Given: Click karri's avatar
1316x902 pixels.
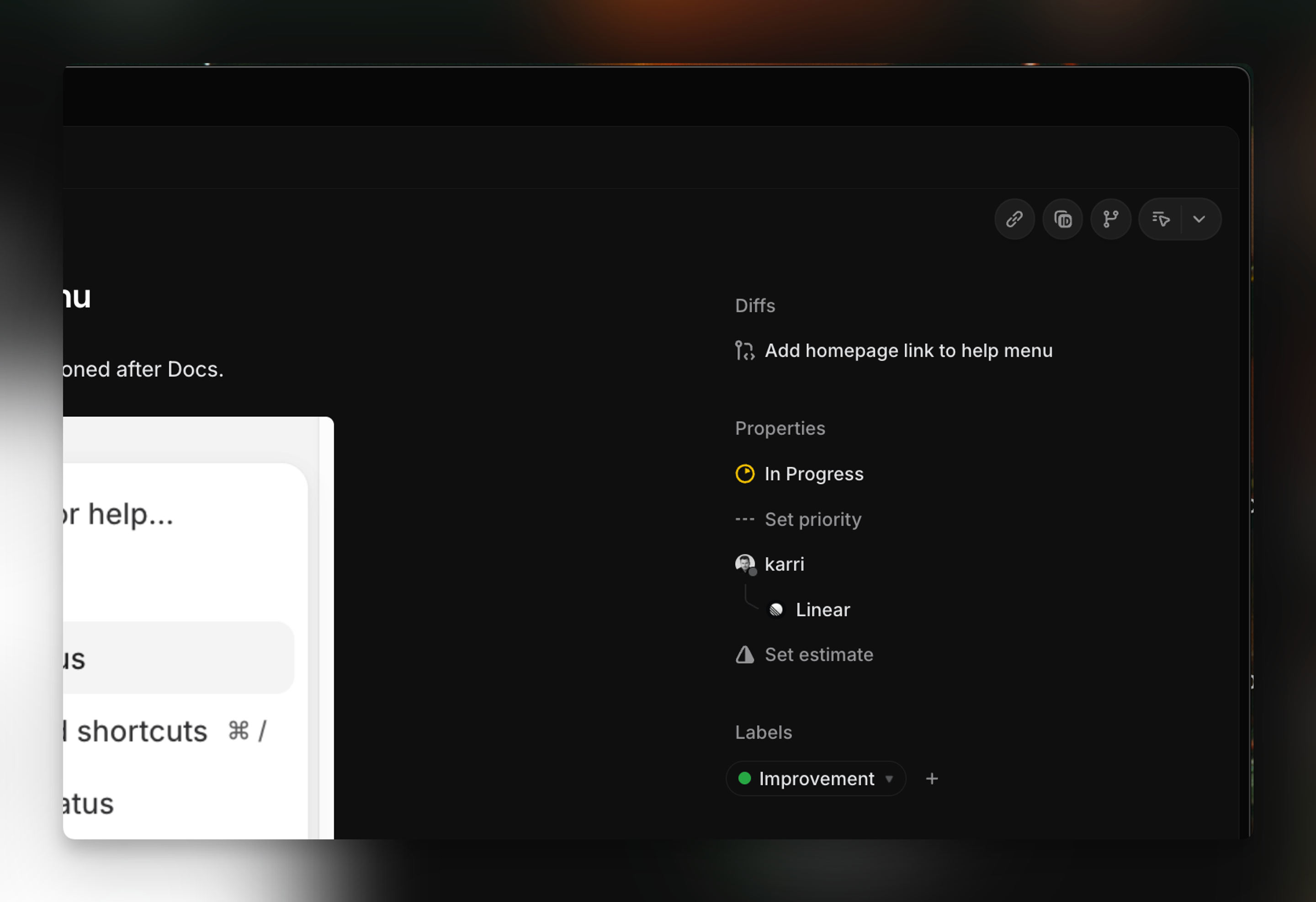Looking at the screenshot, I should tap(745, 564).
